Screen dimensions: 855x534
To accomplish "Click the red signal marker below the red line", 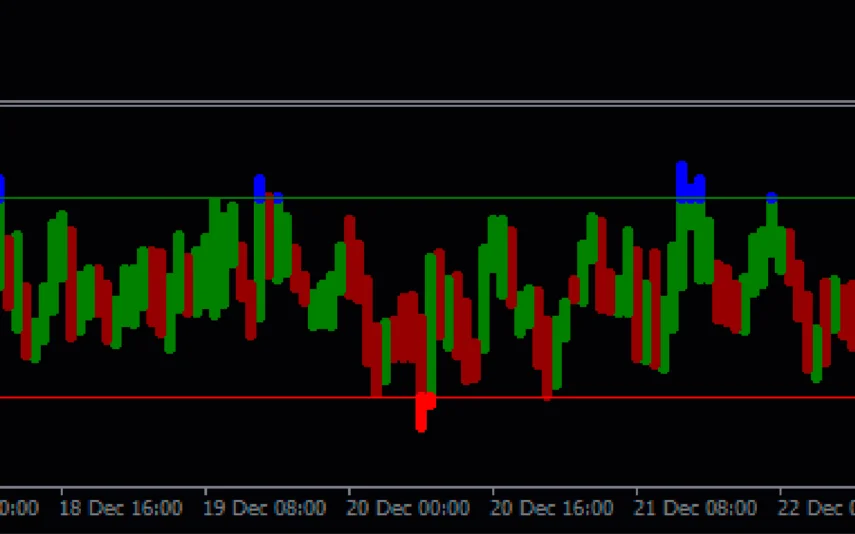I will 423,409.
